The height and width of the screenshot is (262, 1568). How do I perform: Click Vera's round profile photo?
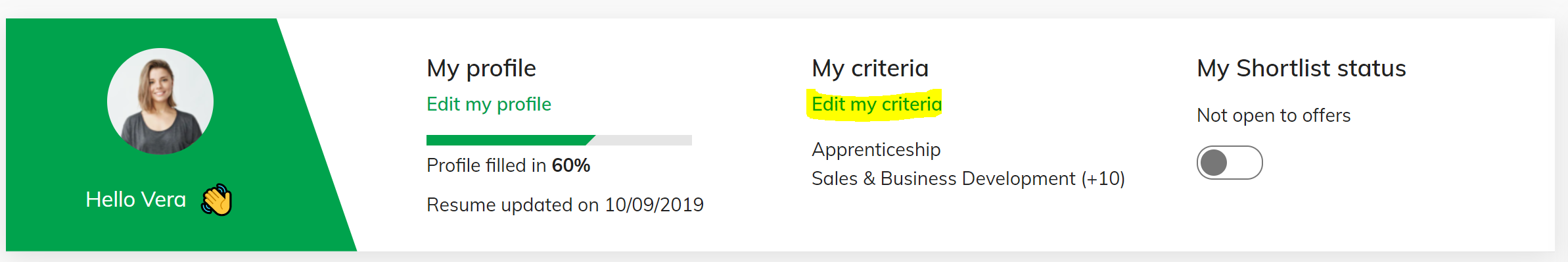click(x=160, y=101)
